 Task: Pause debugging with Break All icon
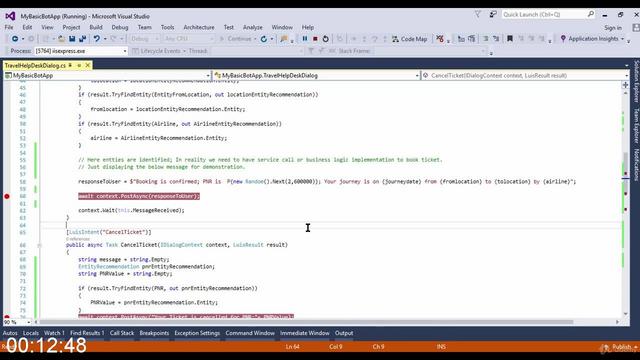[x=304, y=39]
